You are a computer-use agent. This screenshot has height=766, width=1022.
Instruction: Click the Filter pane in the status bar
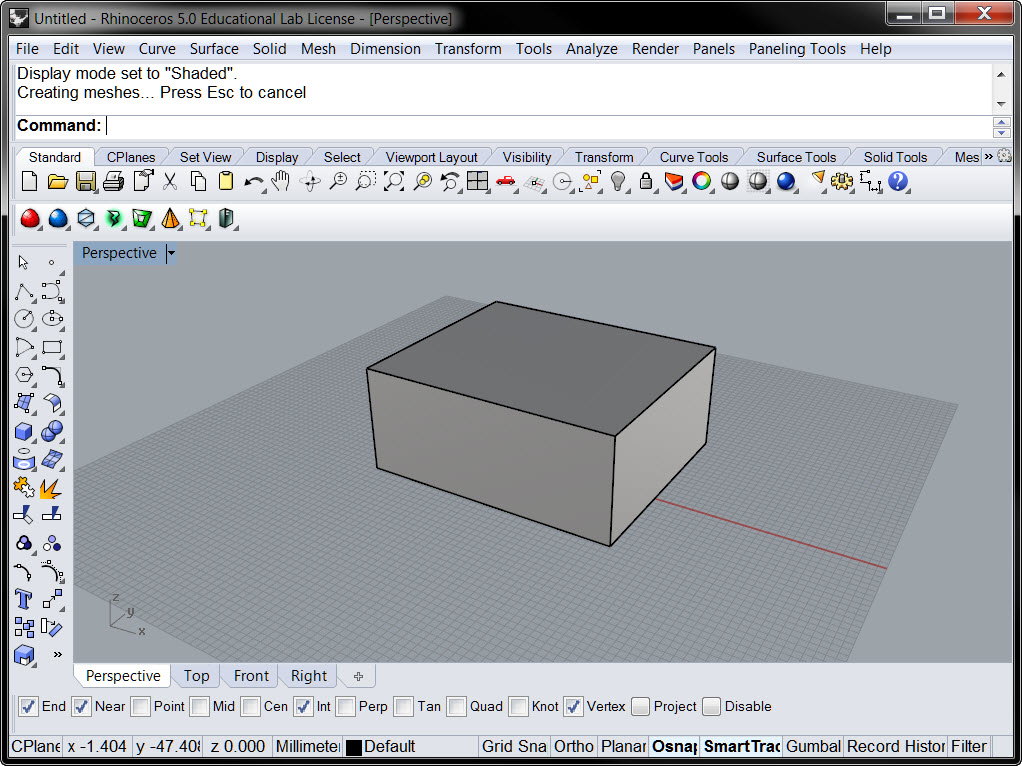pyautogui.click(x=969, y=746)
